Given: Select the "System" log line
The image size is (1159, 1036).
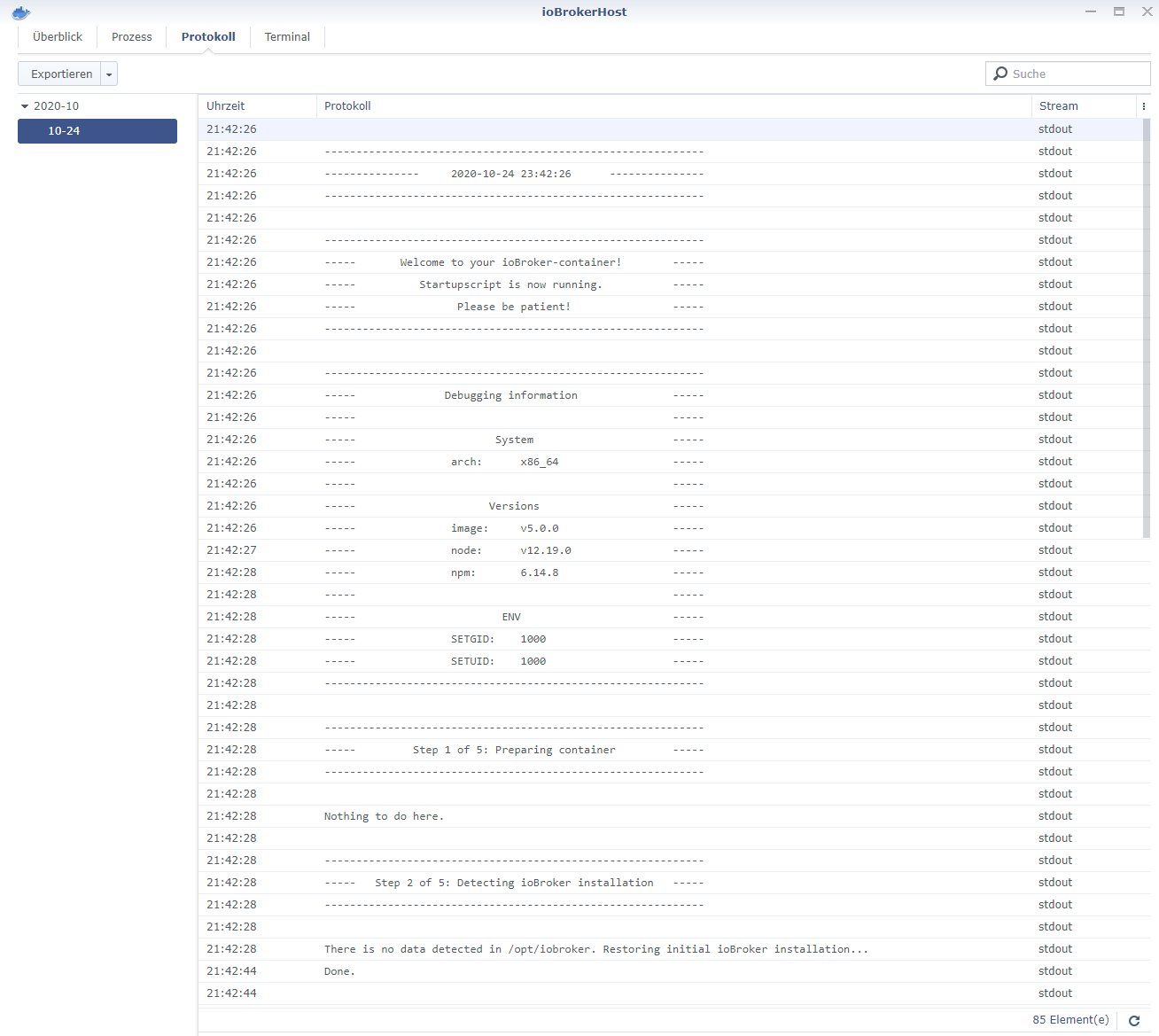Looking at the screenshot, I should 674,440.
